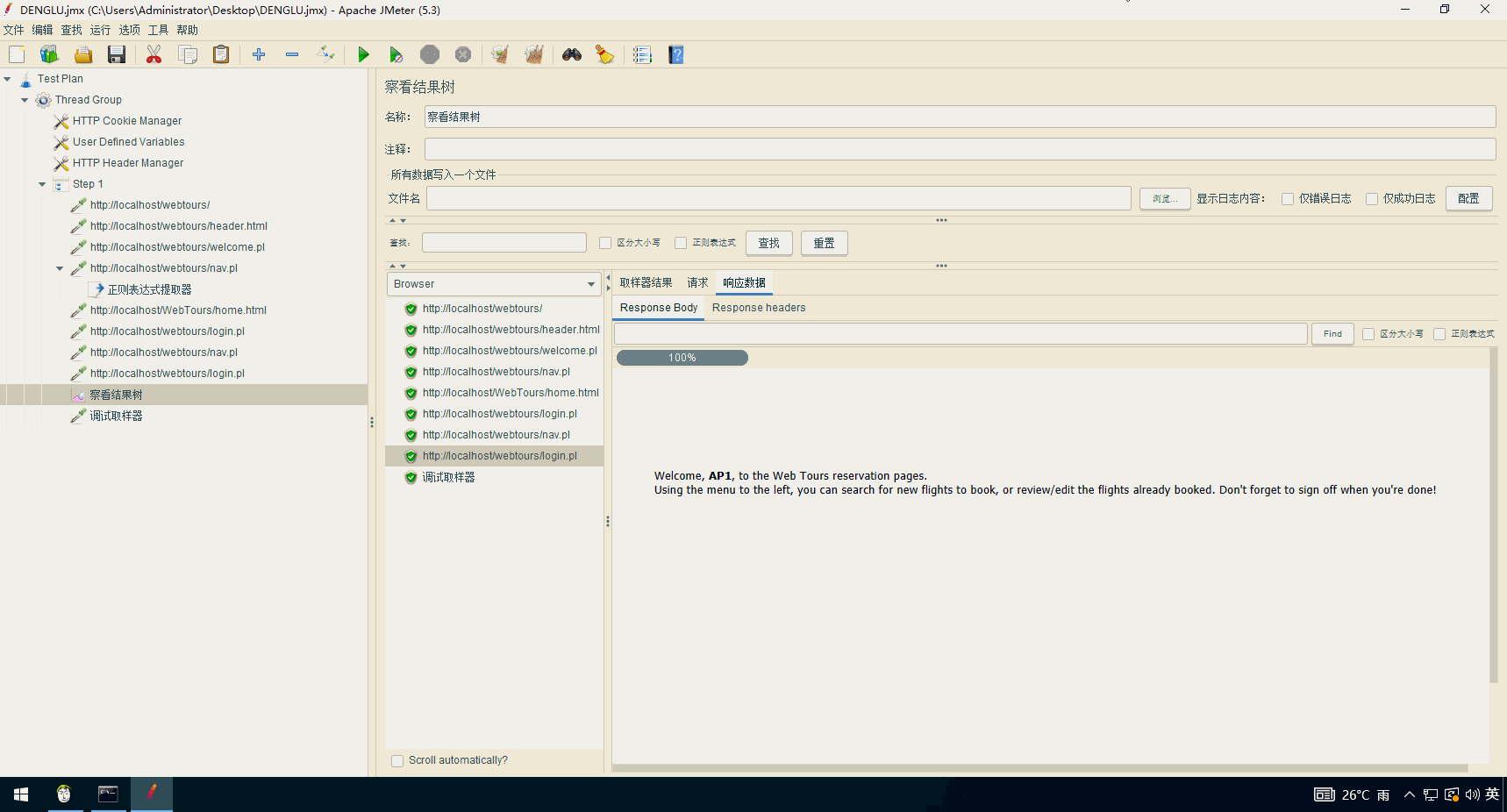Click the 100% progress bar
This screenshot has height=812, width=1507.
(682, 358)
